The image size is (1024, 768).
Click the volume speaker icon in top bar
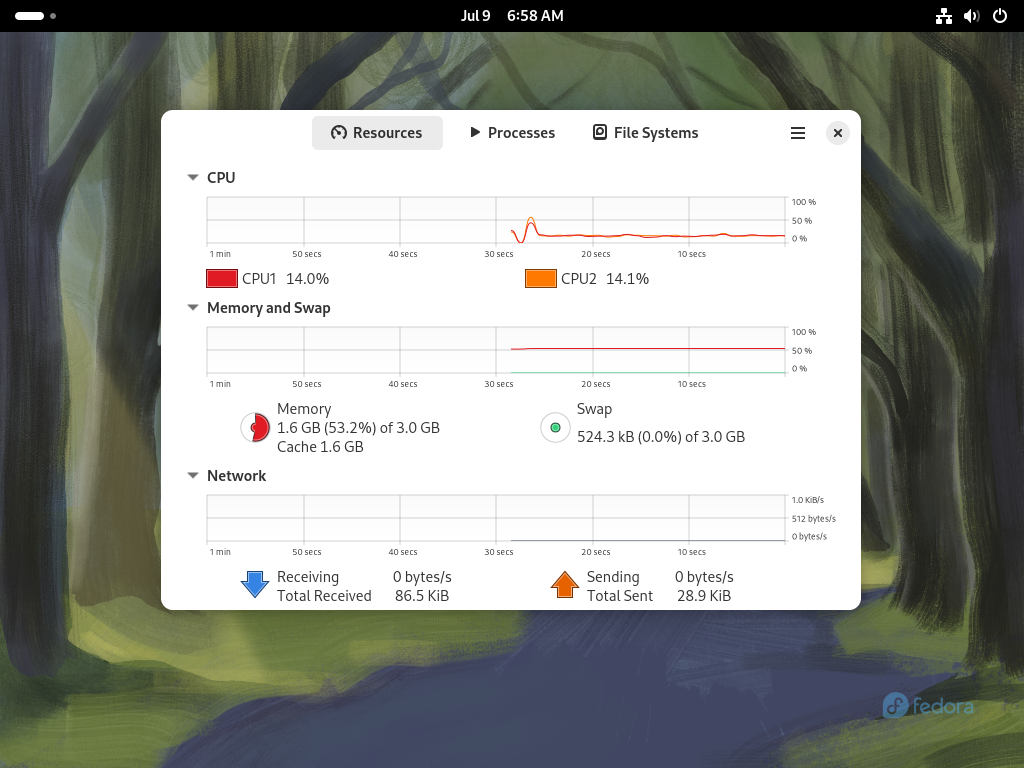point(972,16)
